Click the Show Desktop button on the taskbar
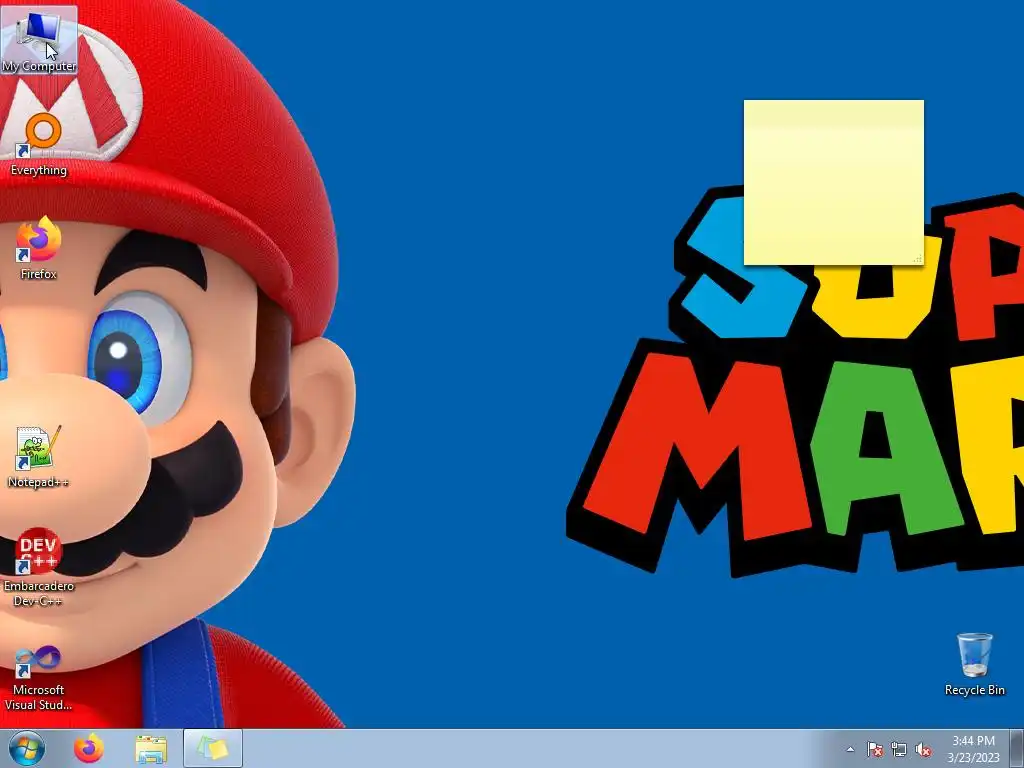Image resolution: width=1024 pixels, height=768 pixels. point(1017,748)
